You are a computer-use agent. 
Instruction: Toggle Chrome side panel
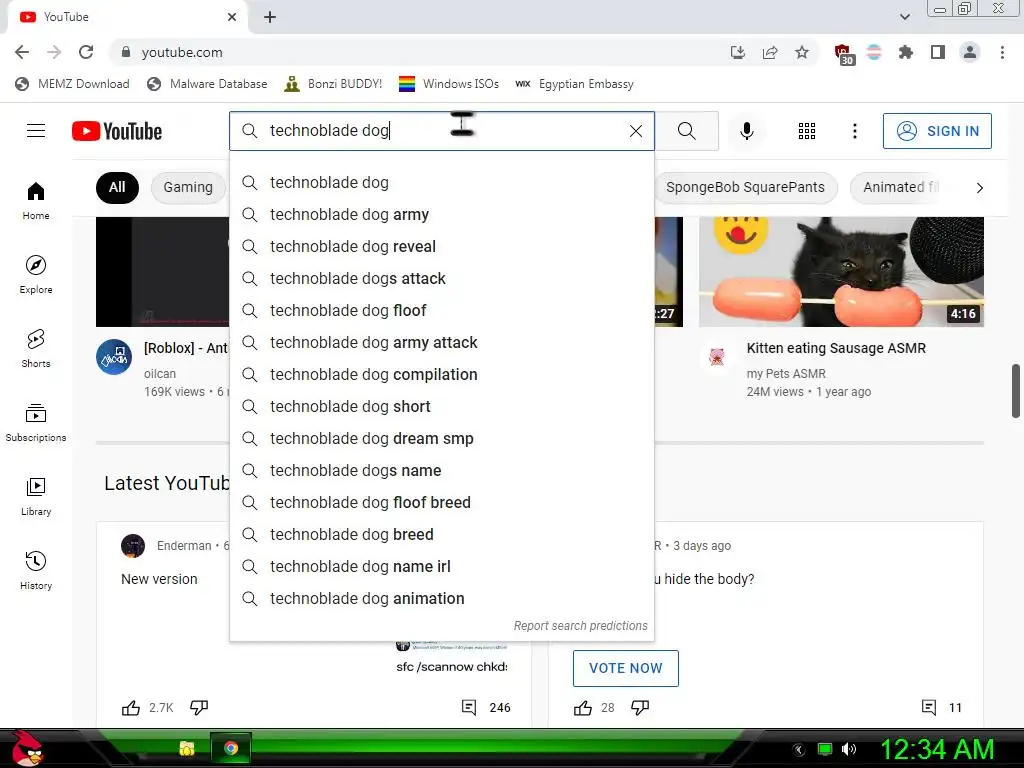tap(938, 52)
